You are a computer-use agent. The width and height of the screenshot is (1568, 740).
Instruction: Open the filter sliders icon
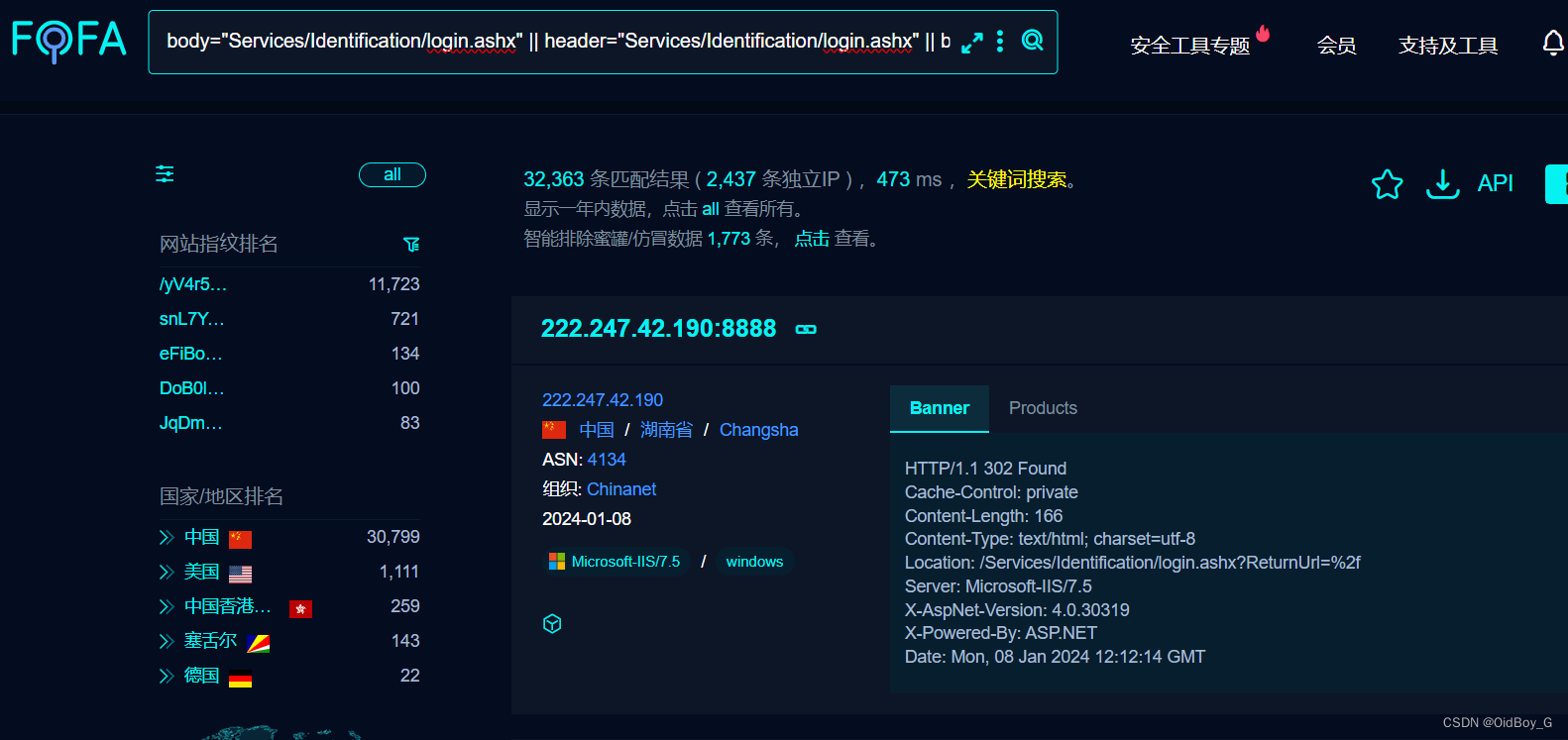166,174
